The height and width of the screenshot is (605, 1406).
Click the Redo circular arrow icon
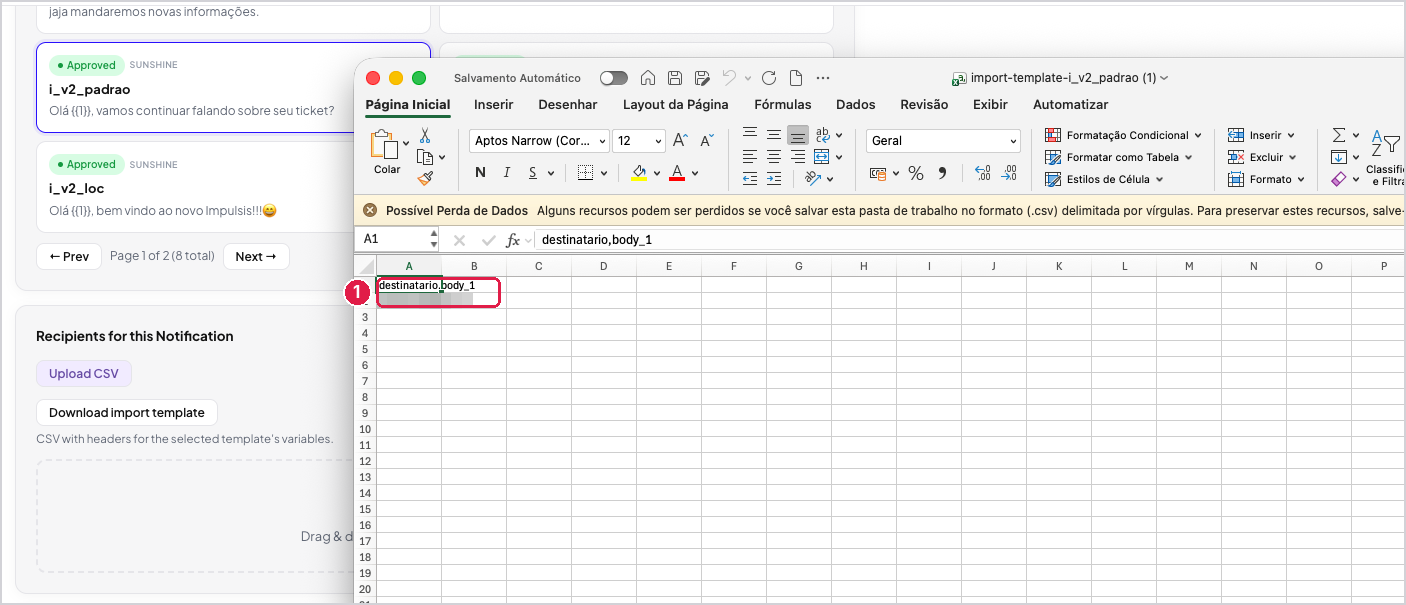769,78
